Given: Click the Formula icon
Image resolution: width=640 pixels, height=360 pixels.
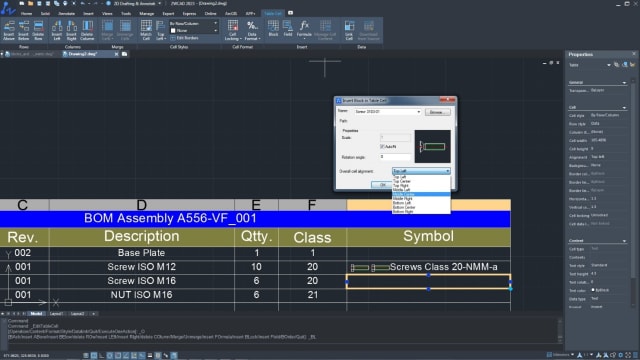Looking at the screenshot, I should click(x=304, y=29).
